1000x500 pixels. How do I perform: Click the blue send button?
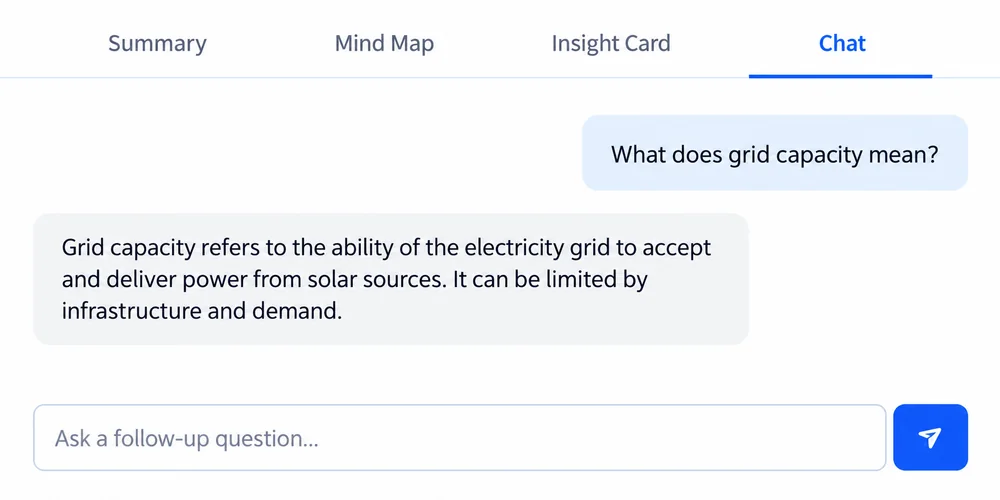(930, 437)
